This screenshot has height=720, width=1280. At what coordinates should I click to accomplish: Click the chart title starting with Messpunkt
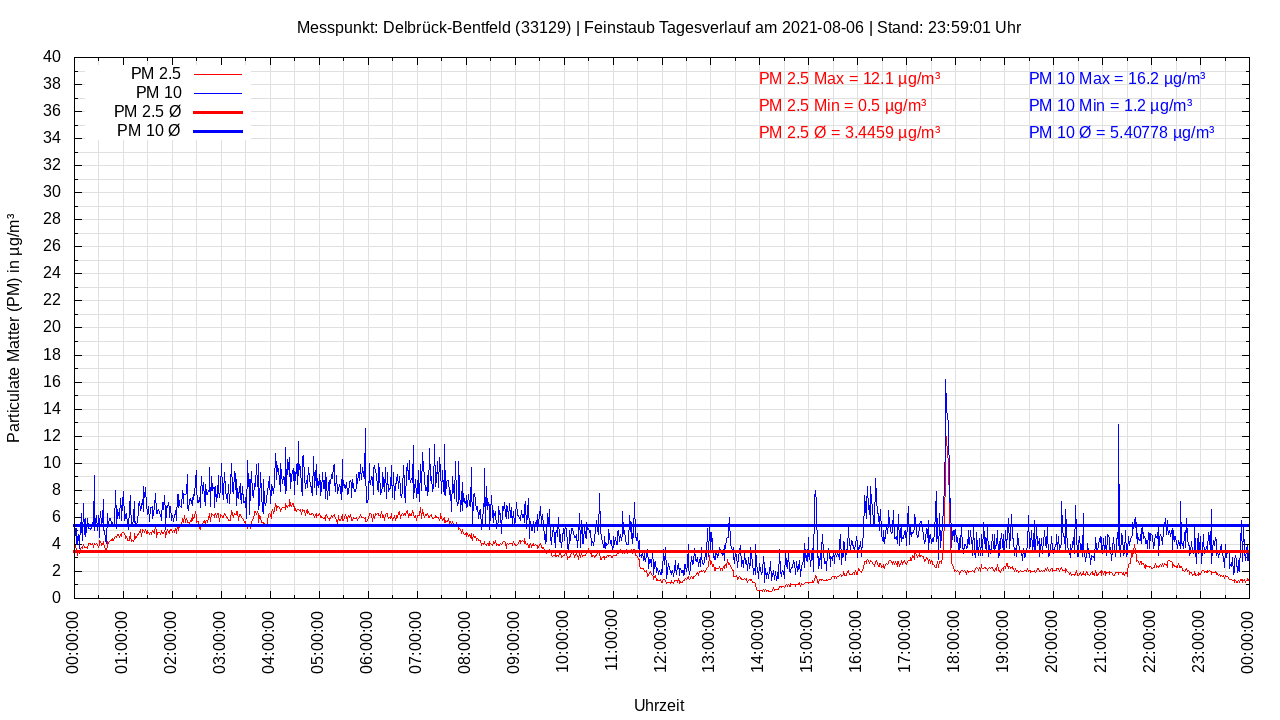(x=658, y=28)
